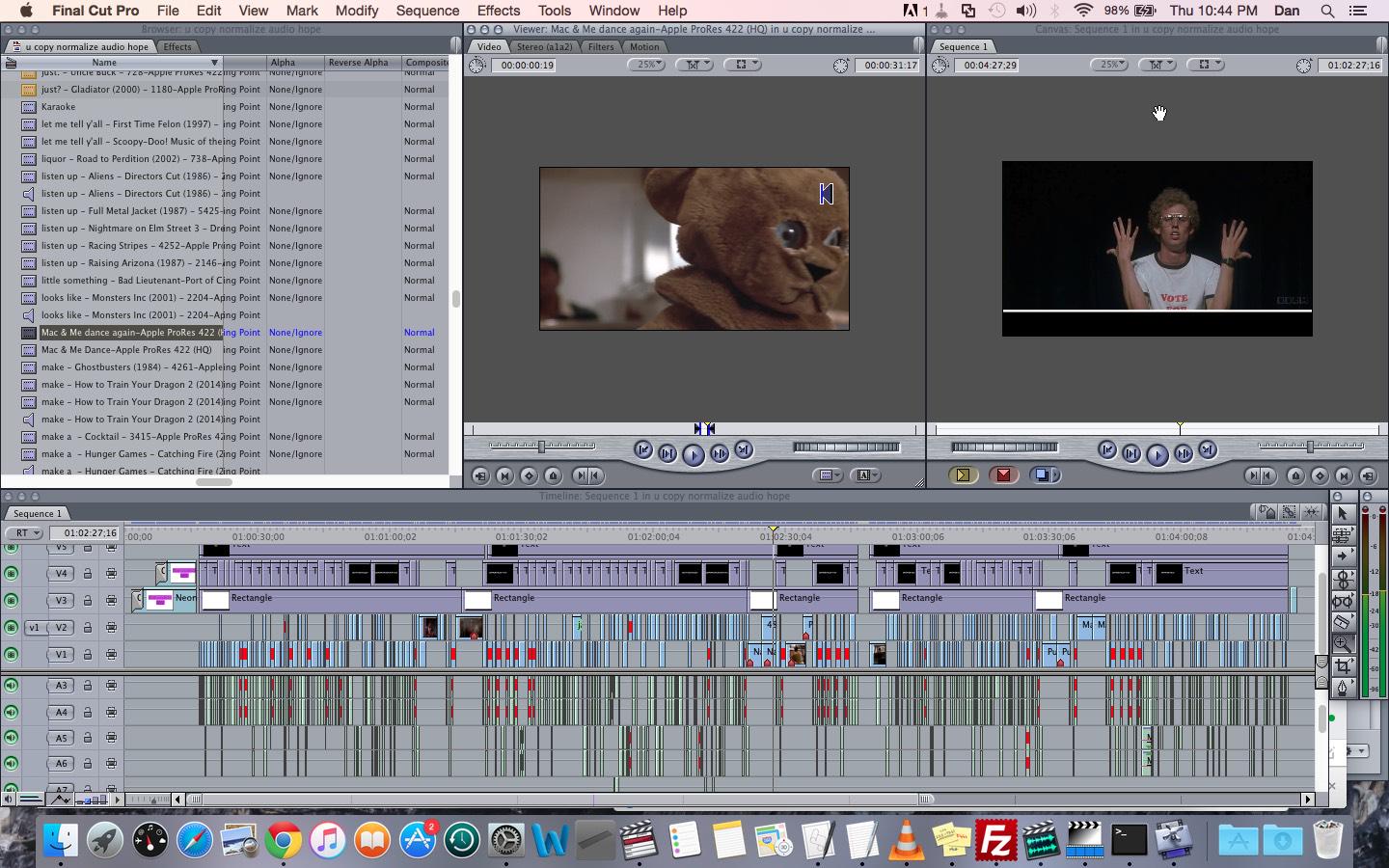
Task: Select the A3 track destination button
Action: (x=61, y=686)
